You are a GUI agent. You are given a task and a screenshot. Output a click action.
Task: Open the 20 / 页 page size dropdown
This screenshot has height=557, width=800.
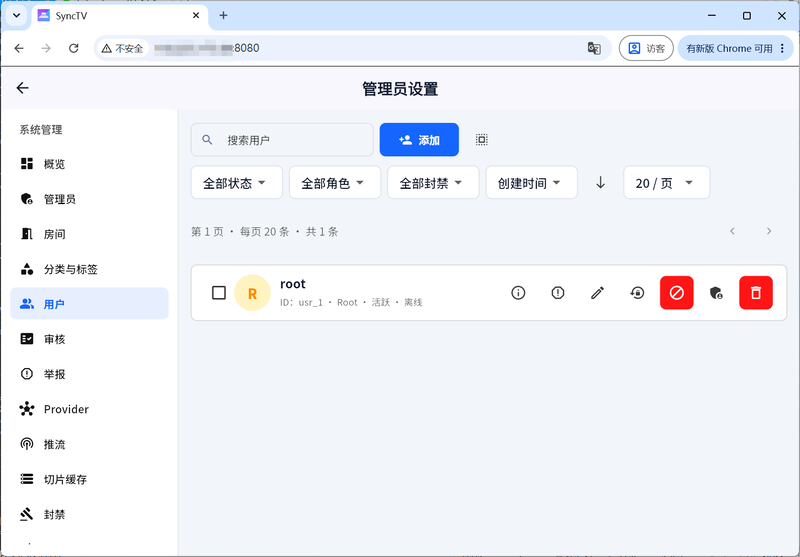coord(666,183)
